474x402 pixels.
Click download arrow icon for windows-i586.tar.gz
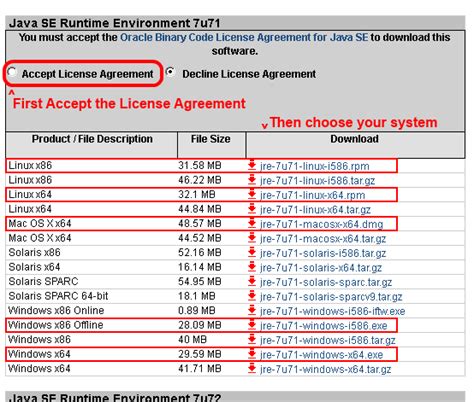click(252, 339)
